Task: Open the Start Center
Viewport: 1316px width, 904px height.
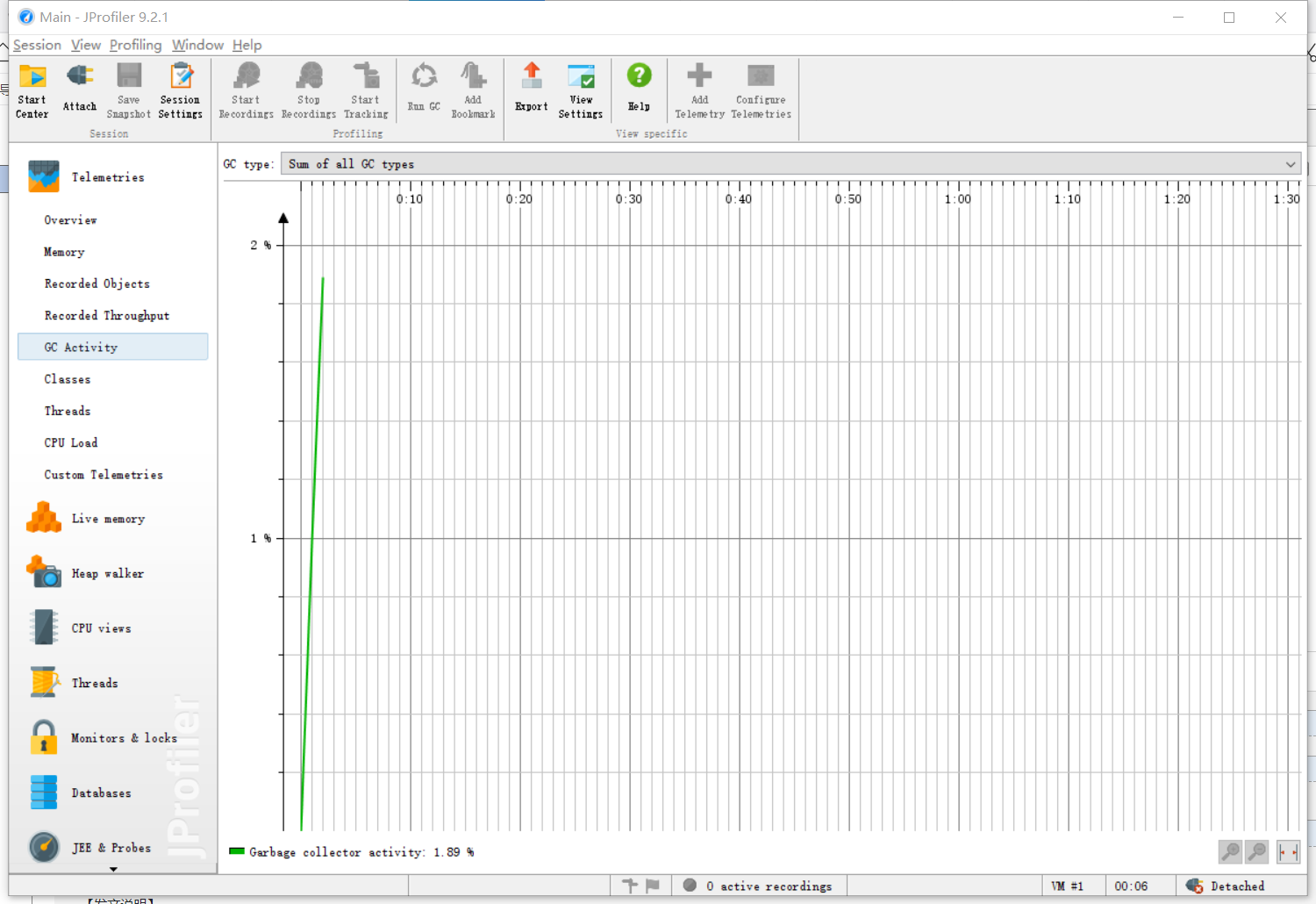Action: coord(32,90)
